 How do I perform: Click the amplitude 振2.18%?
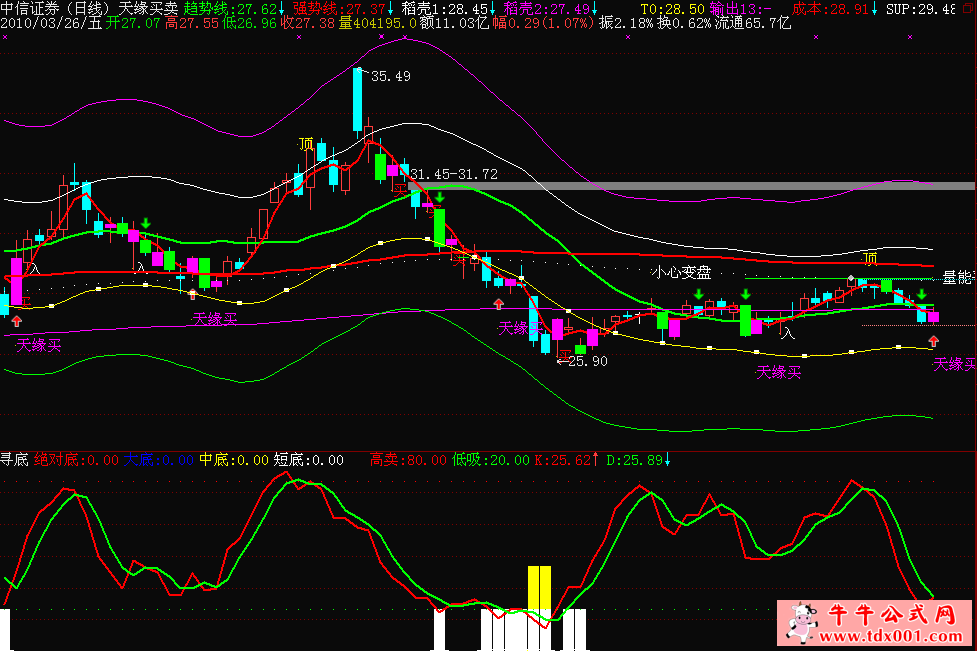[x=626, y=24]
